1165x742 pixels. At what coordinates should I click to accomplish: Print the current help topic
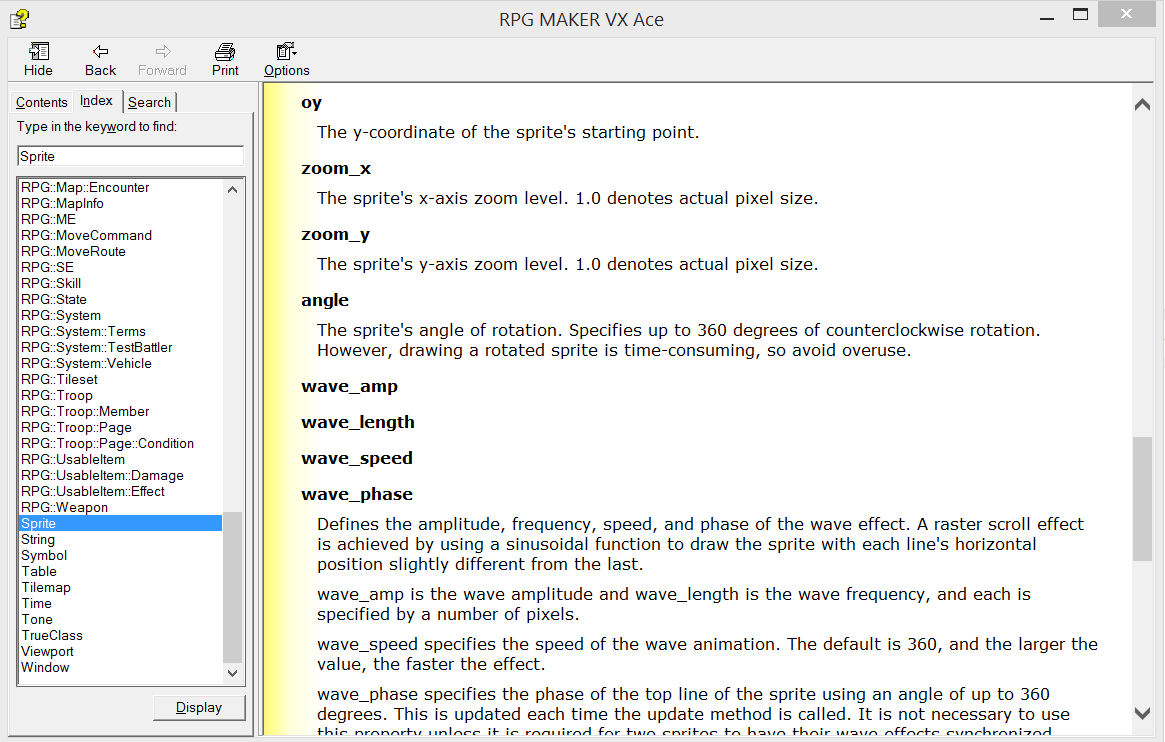(x=225, y=59)
